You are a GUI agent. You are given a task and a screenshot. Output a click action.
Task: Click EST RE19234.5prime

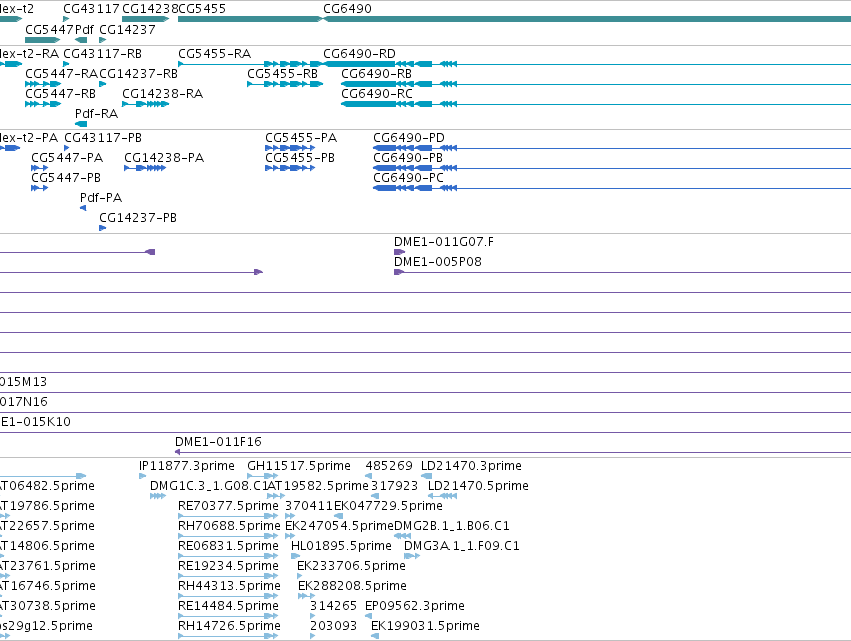228,566
